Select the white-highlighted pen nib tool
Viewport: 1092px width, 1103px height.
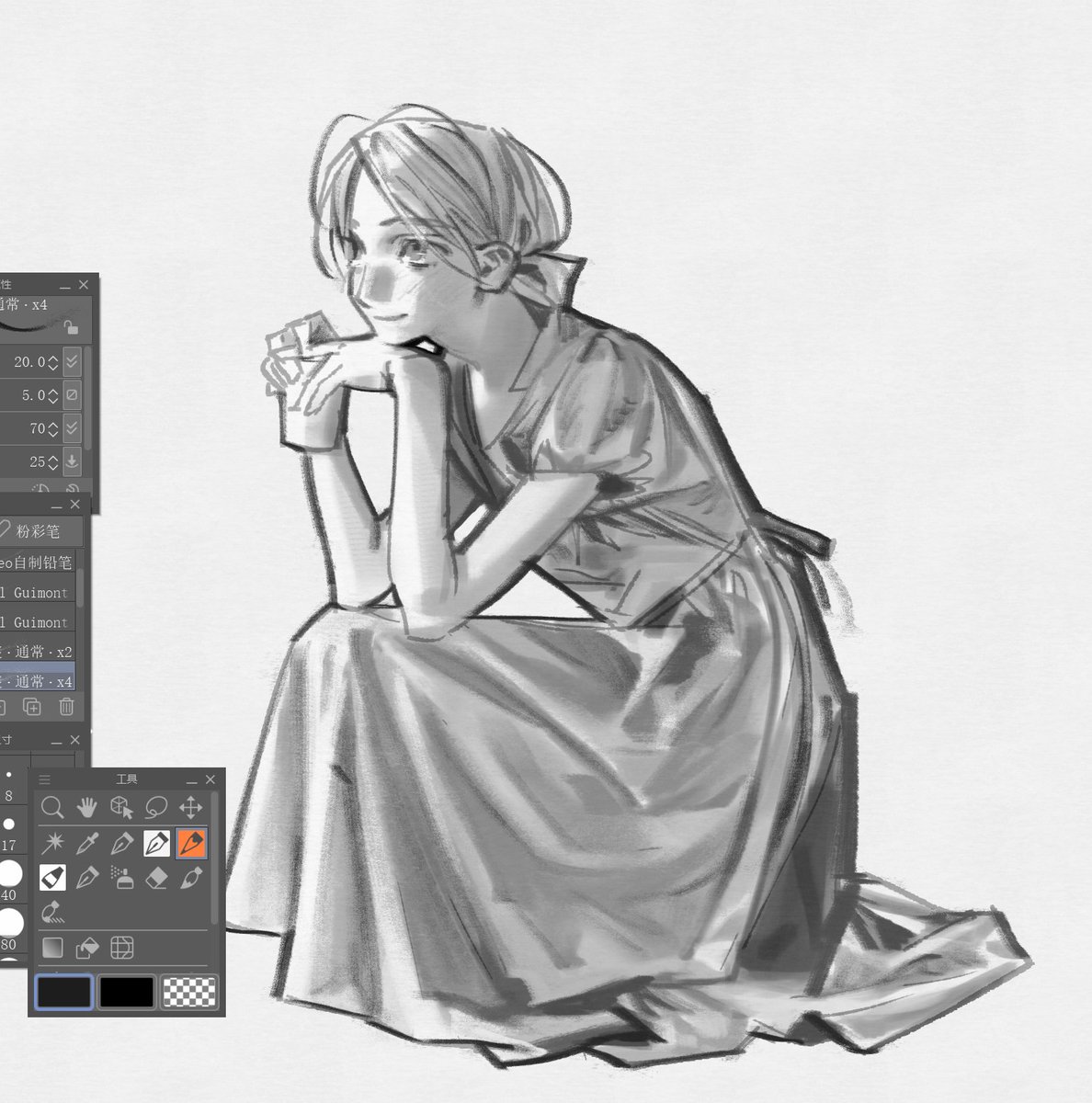click(x=156, y=843)
